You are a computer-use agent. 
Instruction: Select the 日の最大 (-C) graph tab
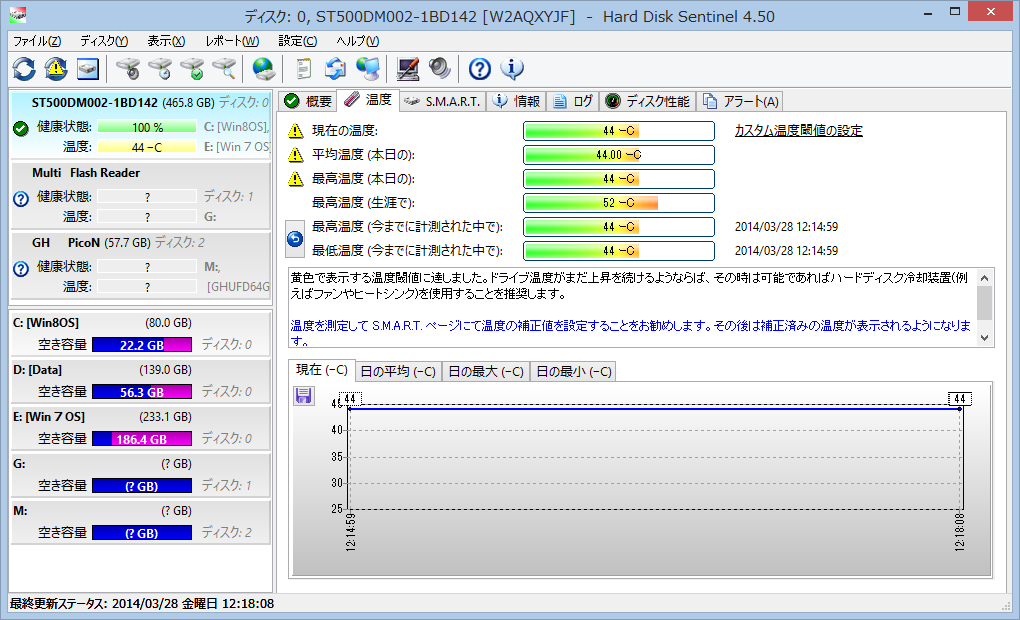click(486, 371)
